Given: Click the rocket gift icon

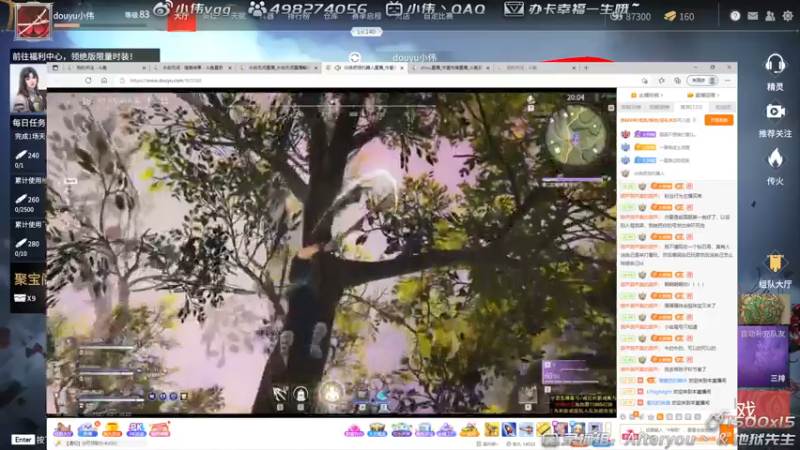Looking at the screenshot, I should click(x=509, y=430).
